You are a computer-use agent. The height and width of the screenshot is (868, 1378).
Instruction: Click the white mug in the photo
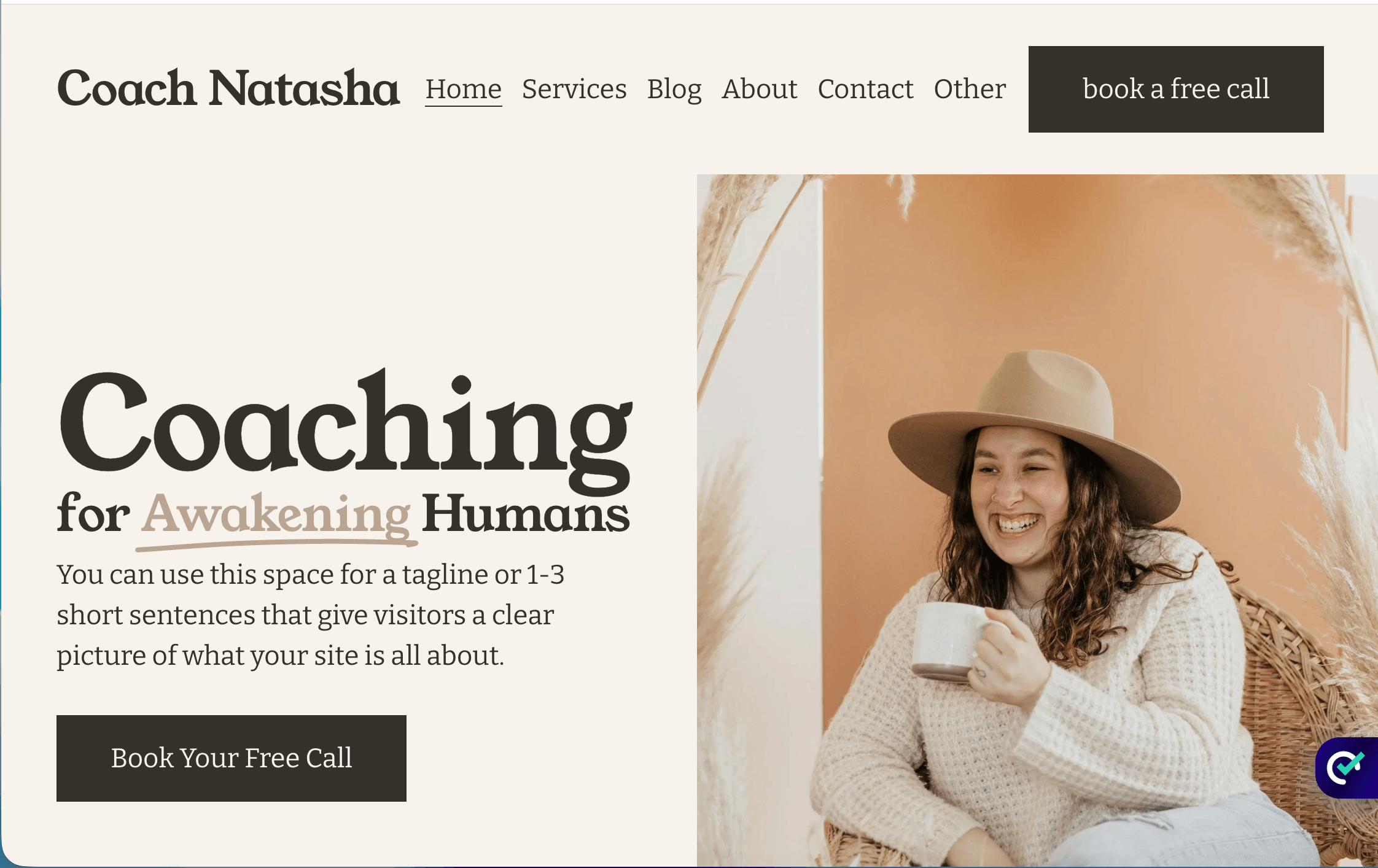tap(949, 641)
